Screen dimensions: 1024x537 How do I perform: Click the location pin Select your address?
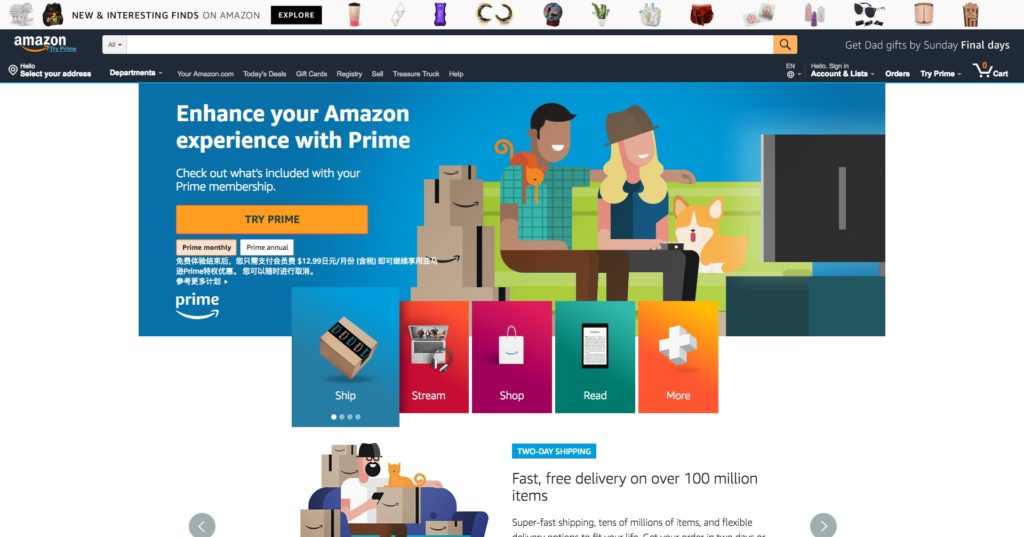pyautogui.click(x=50, y=70)
